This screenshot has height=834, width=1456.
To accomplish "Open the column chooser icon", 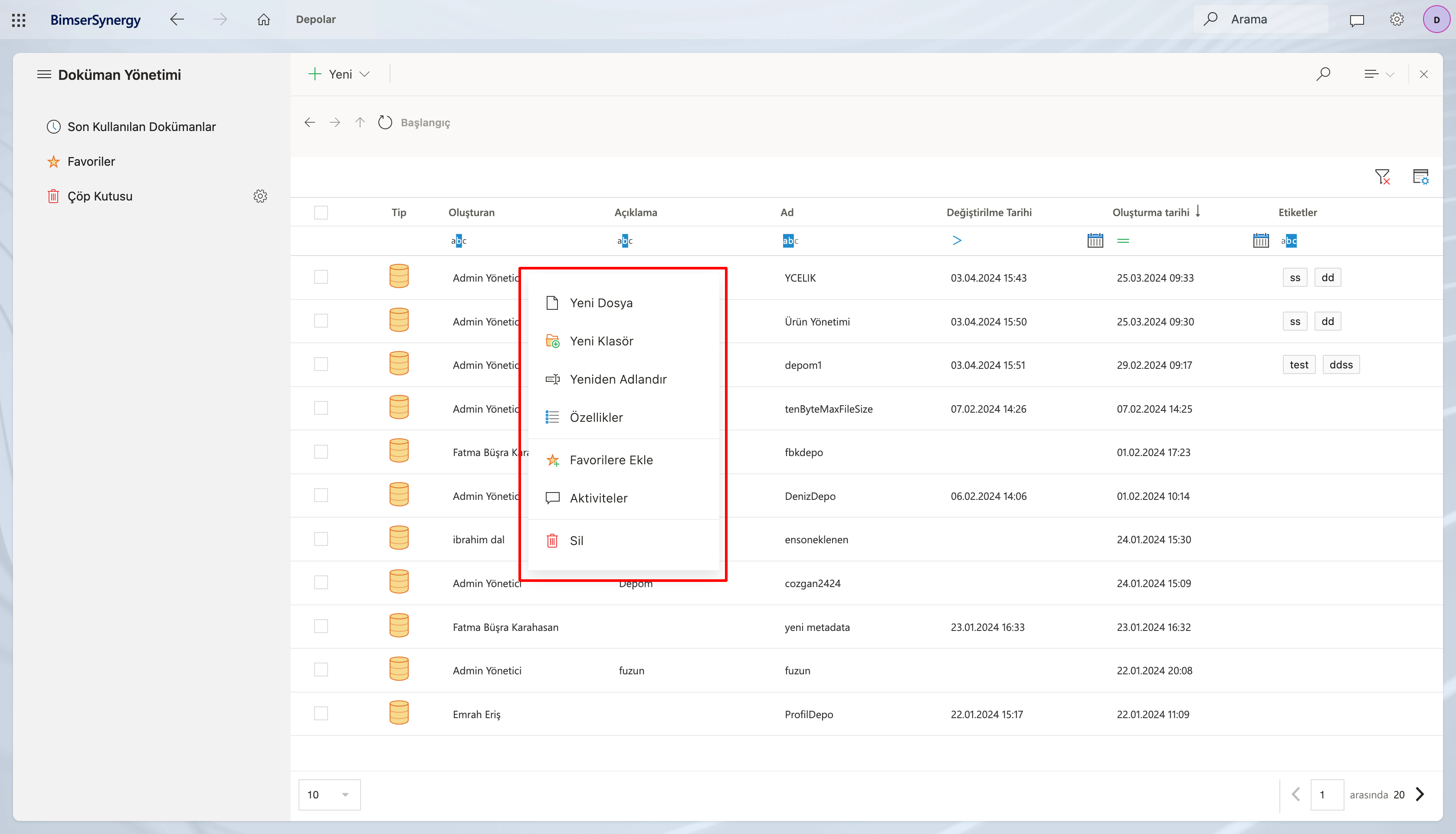I will coord(1420,177).
